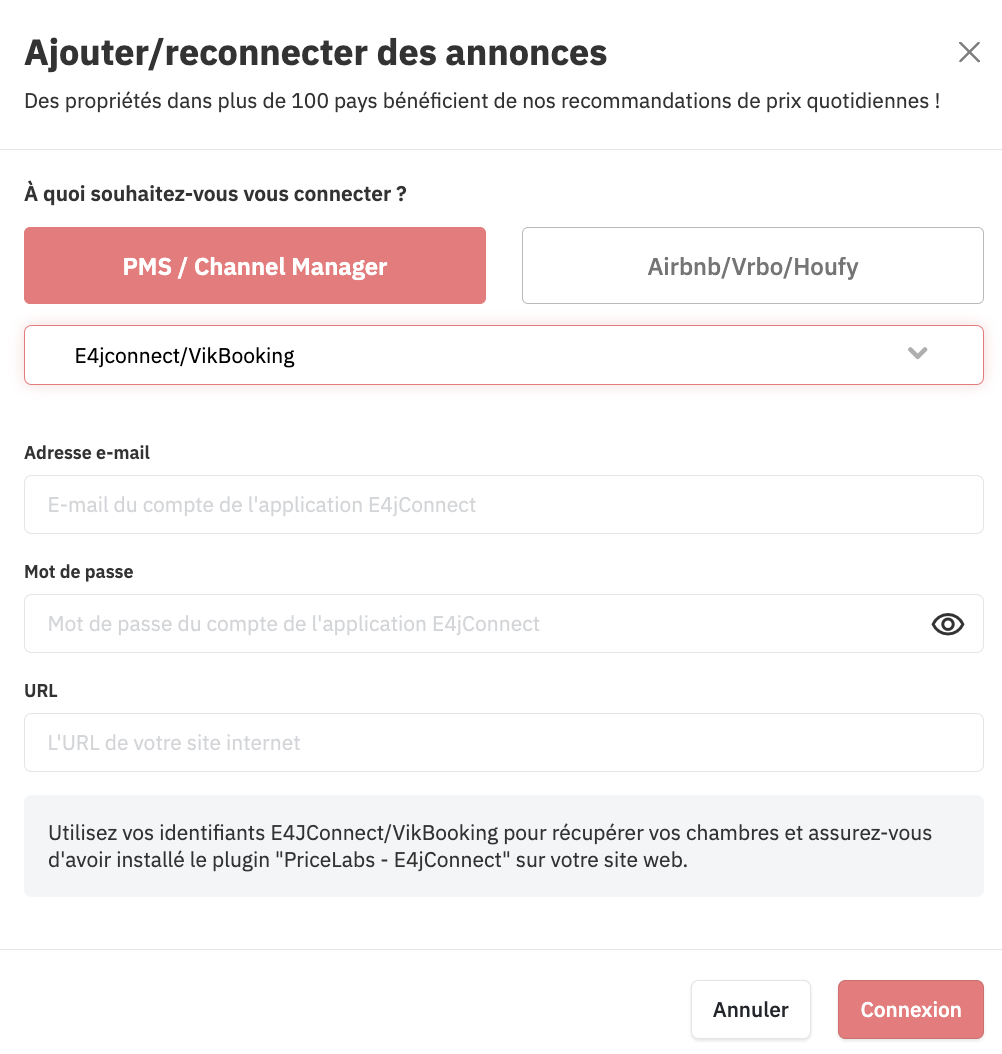The image size is (1002, 1054).
Task: Open the E4jconnect/VikBooking combo box
Action: click(504, 355)
